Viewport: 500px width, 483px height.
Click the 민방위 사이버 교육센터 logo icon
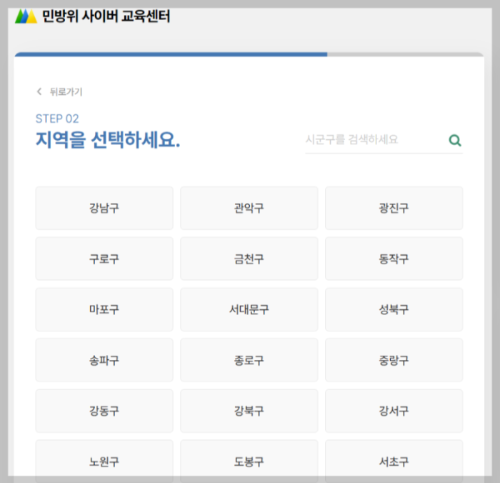[x=26, y=16]
